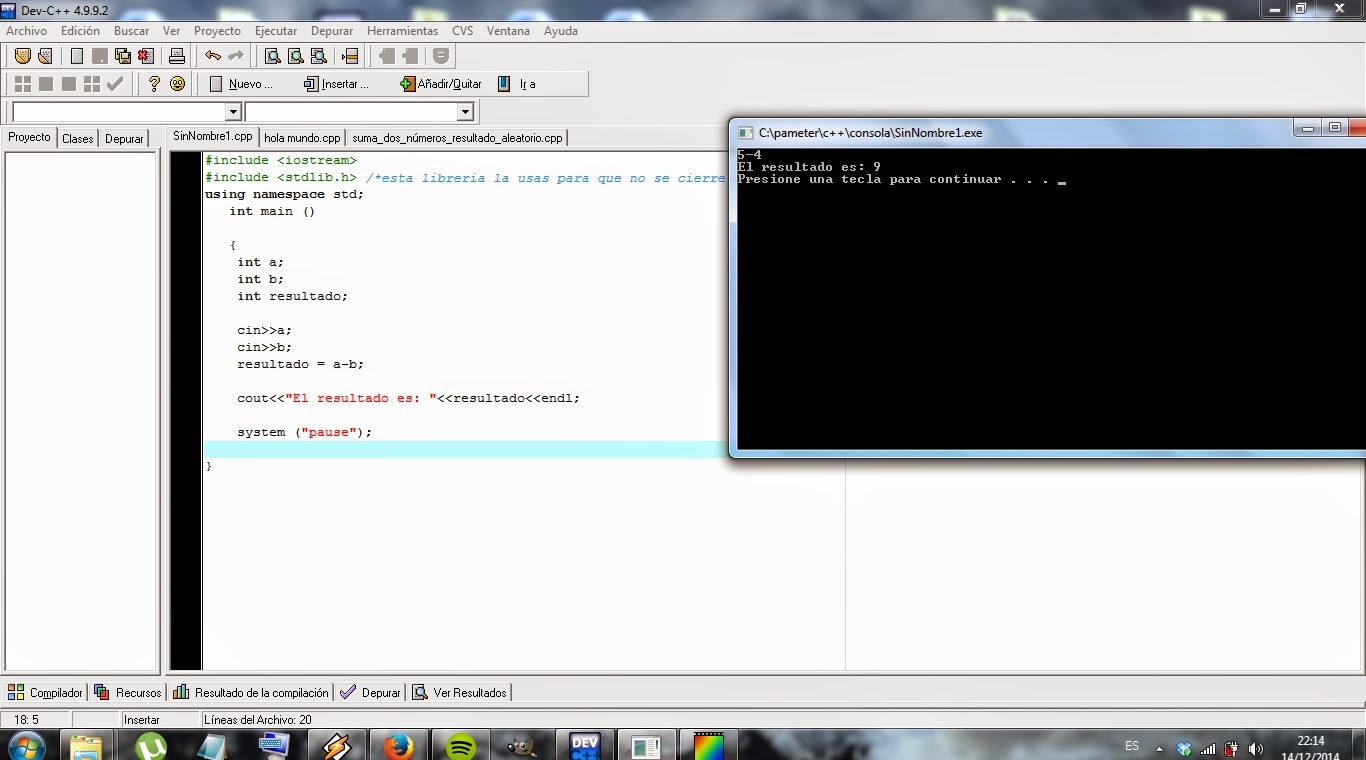Open the Ventana menu

tap(508, 31)
